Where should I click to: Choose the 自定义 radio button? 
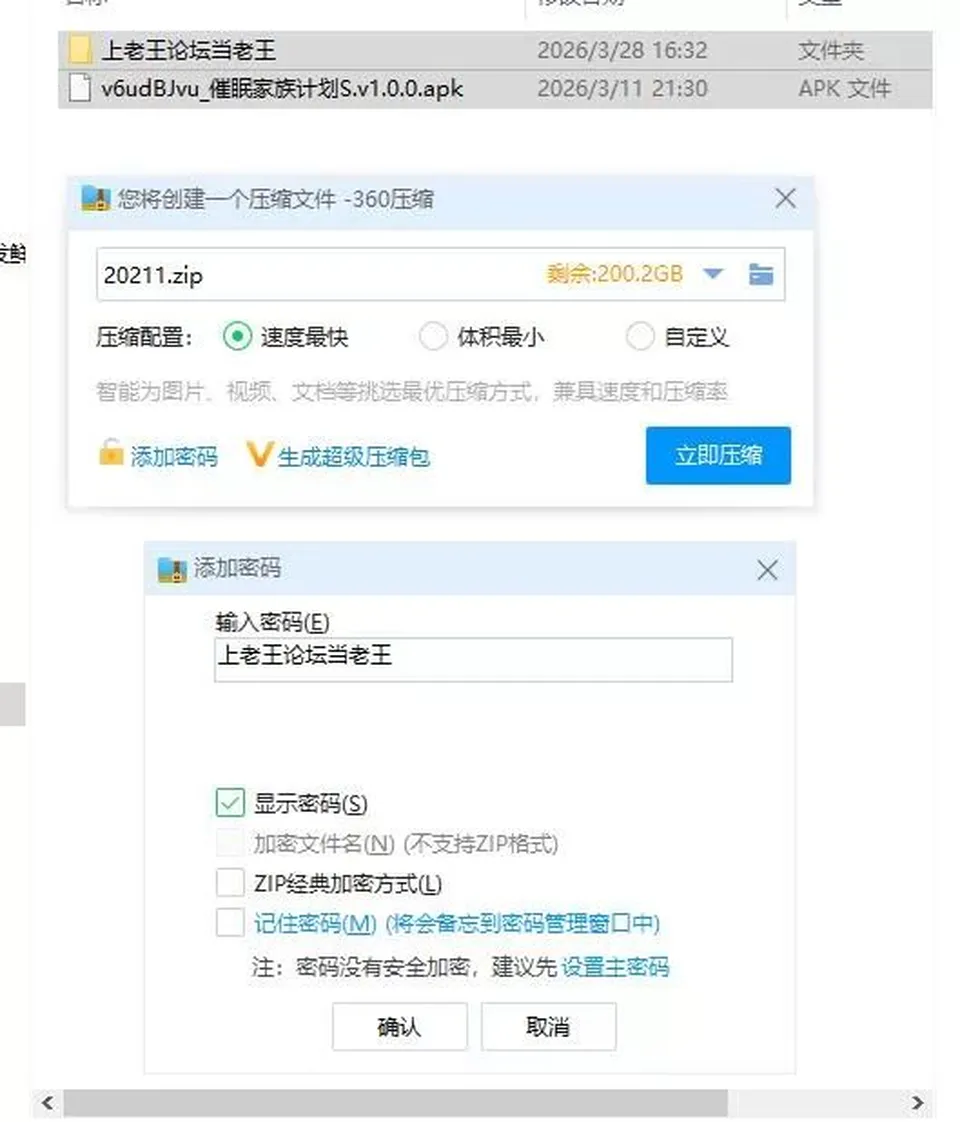click(640, 336)
